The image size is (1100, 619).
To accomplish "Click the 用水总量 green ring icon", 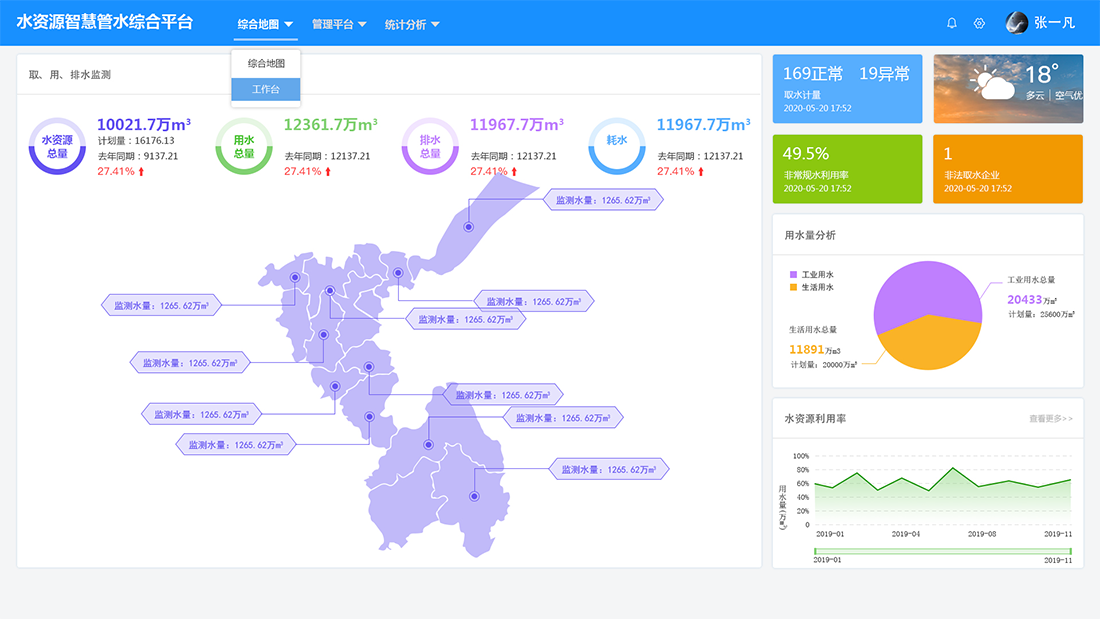I will [244, 146].
